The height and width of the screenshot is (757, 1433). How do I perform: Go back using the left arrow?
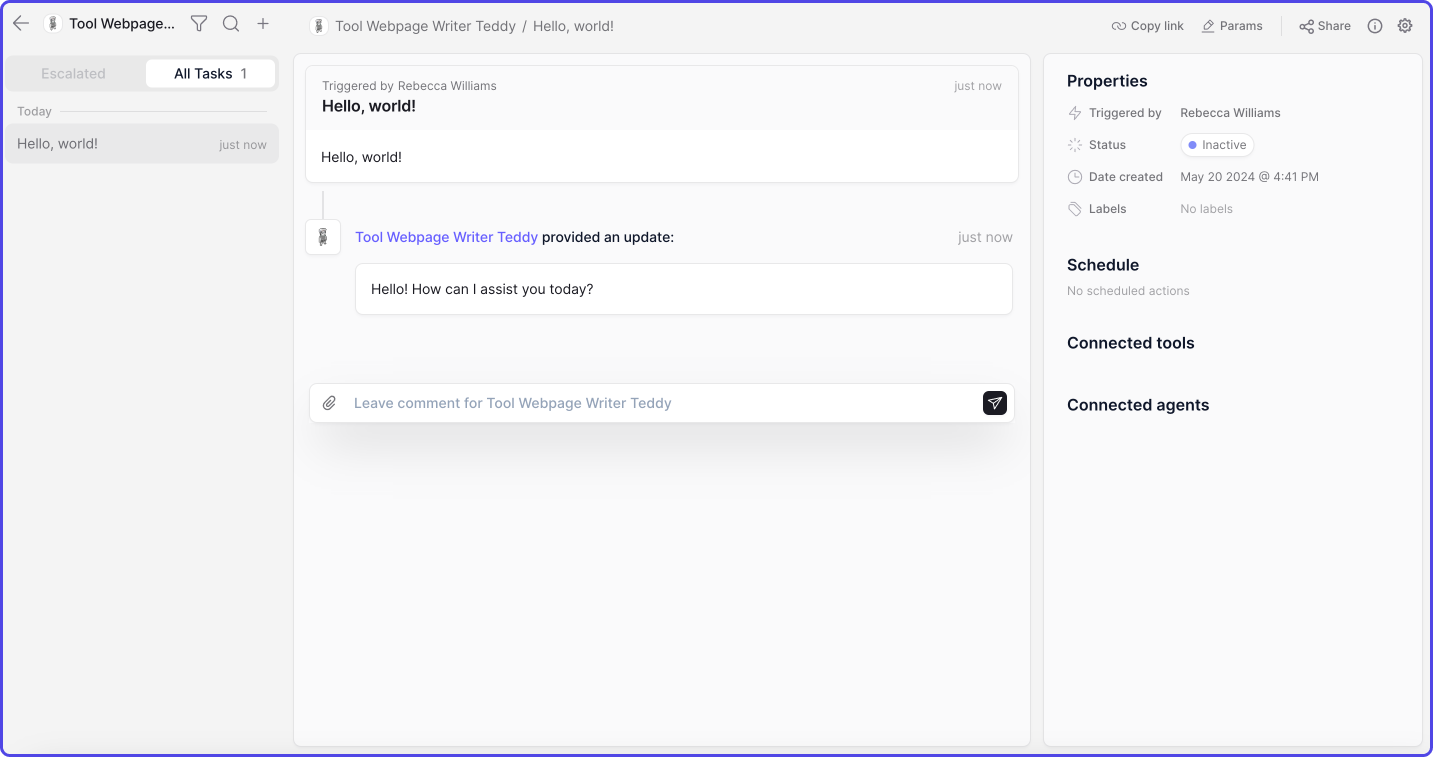pyautogui.click(x=21, y=24)
